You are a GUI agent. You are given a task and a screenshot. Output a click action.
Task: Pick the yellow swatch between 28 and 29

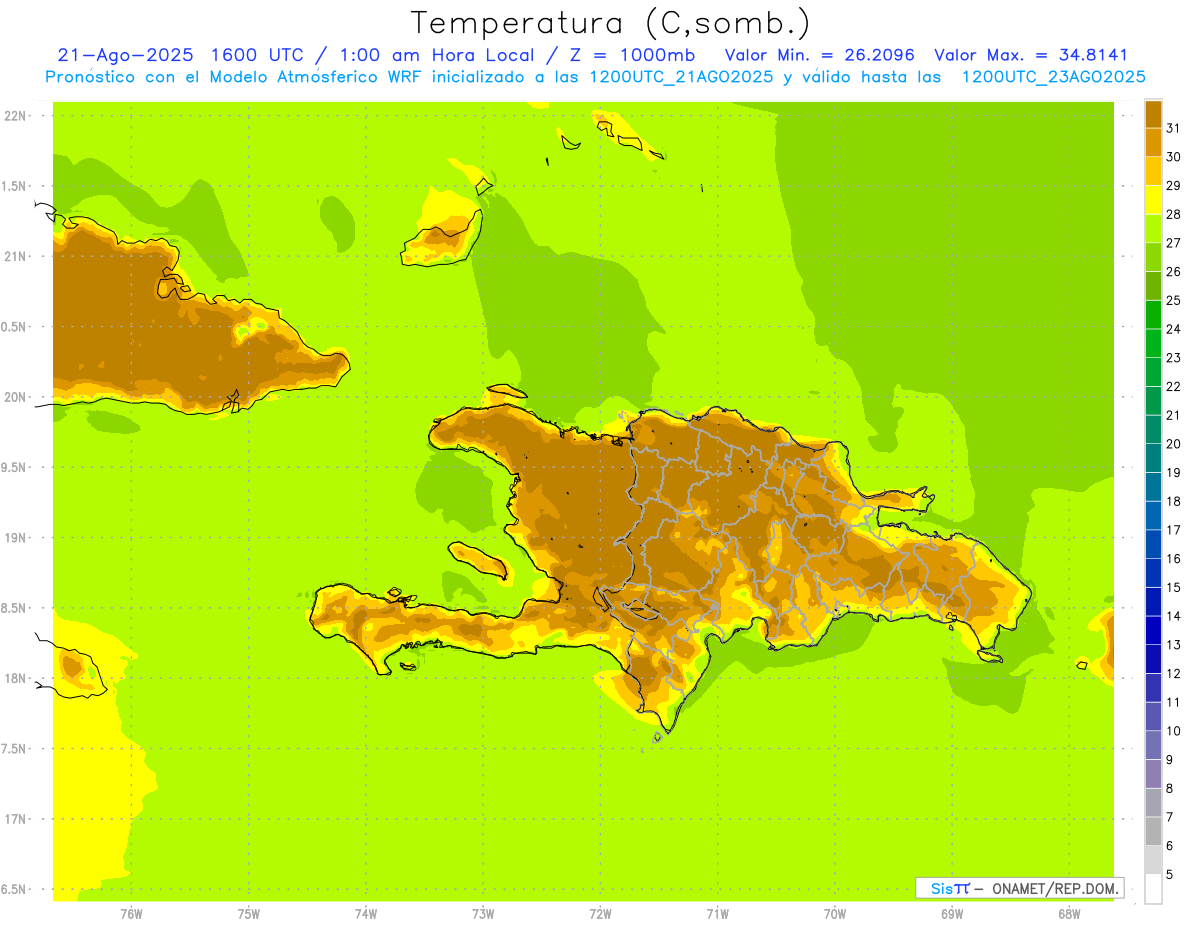1153,200
